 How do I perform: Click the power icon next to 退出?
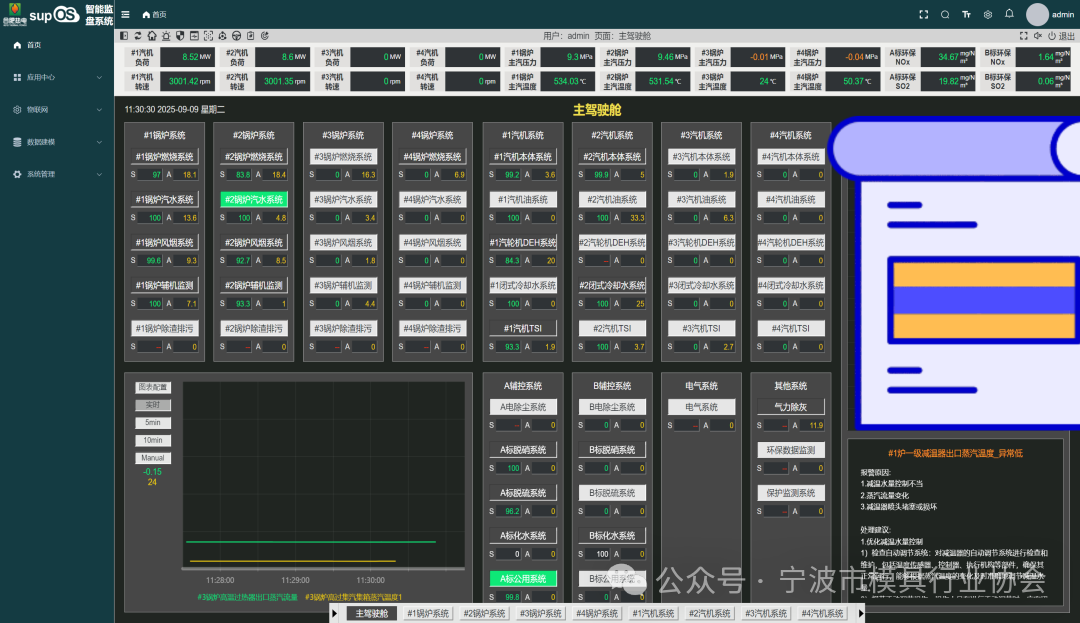click(1052, 36)
